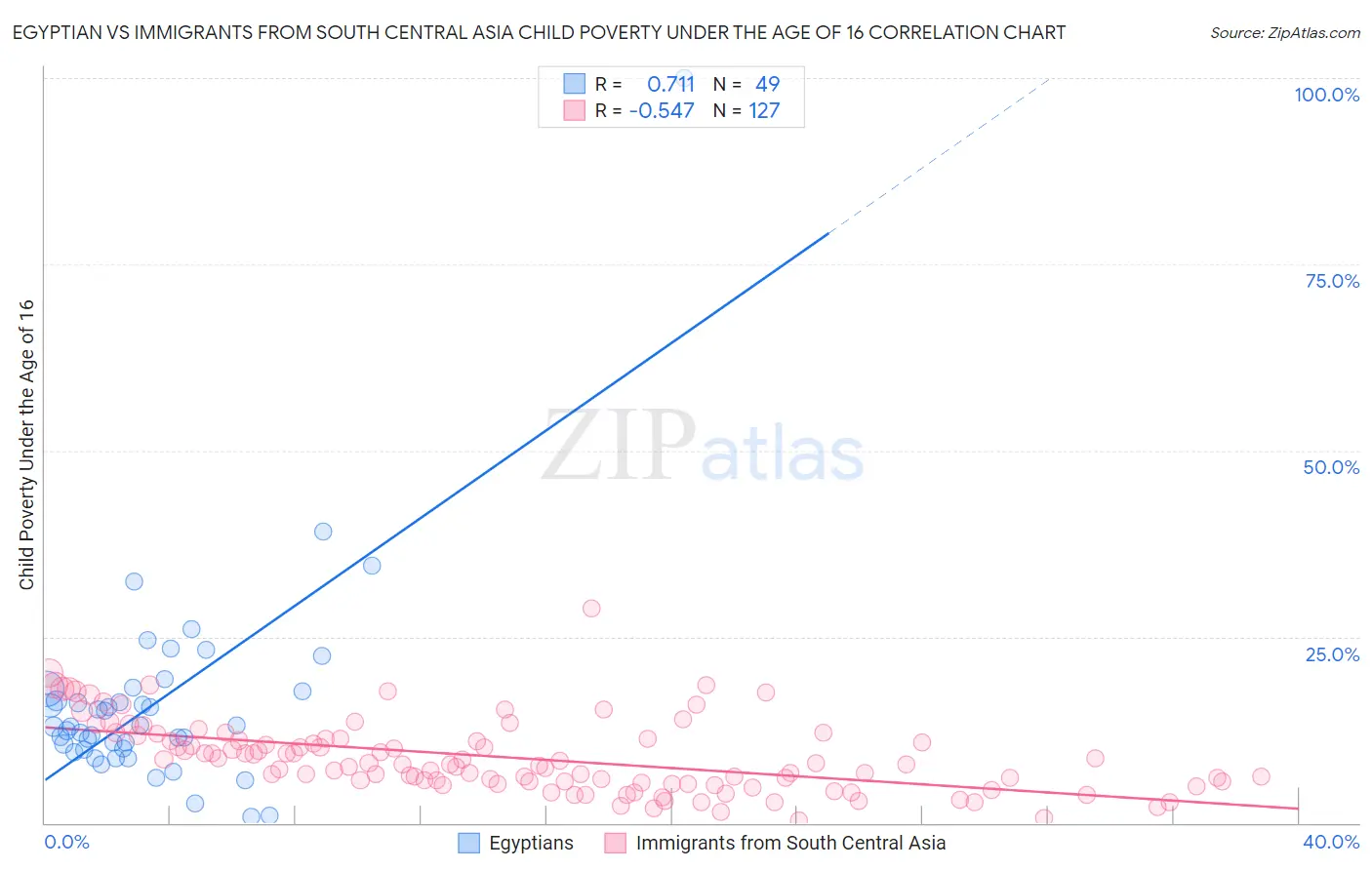Open the Source: ZipAtlas.com link

click(1284, 32)
